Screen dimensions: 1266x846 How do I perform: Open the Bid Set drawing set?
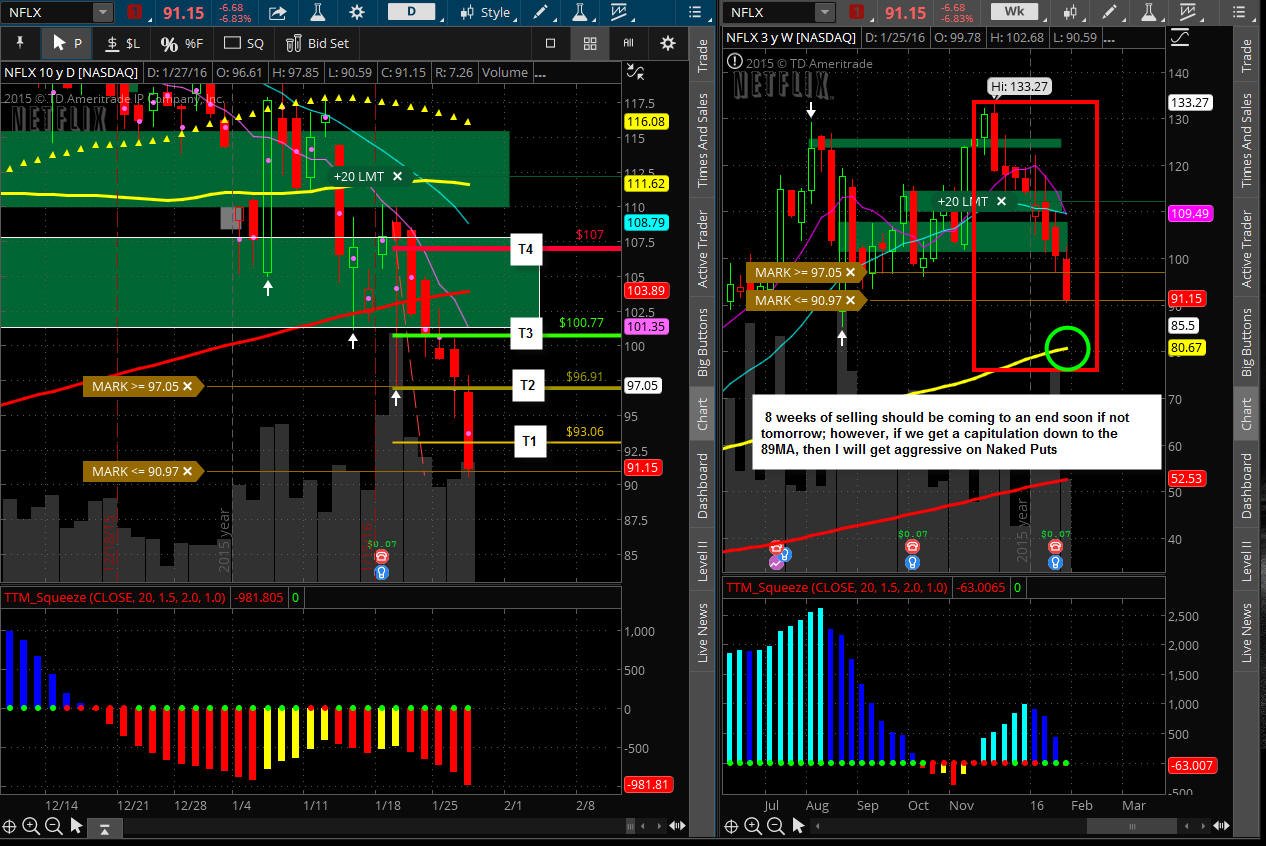pyautogui.click(x=317, y=43)
